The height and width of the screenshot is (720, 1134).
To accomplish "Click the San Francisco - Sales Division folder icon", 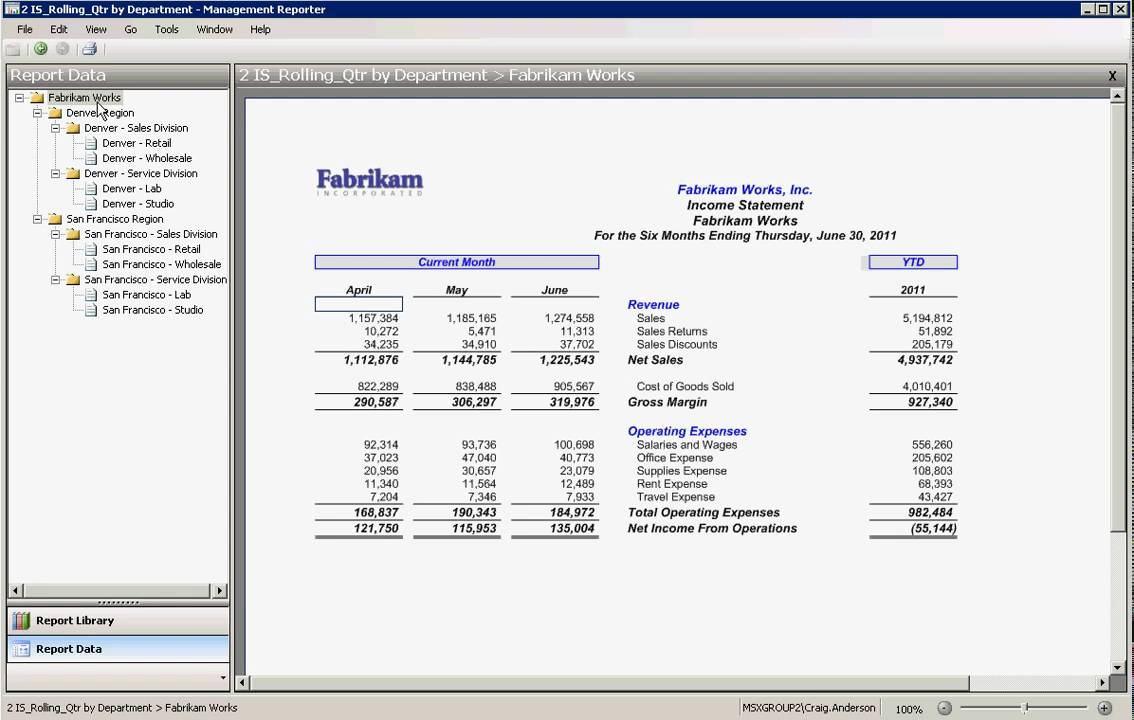I will coord(74,234).
